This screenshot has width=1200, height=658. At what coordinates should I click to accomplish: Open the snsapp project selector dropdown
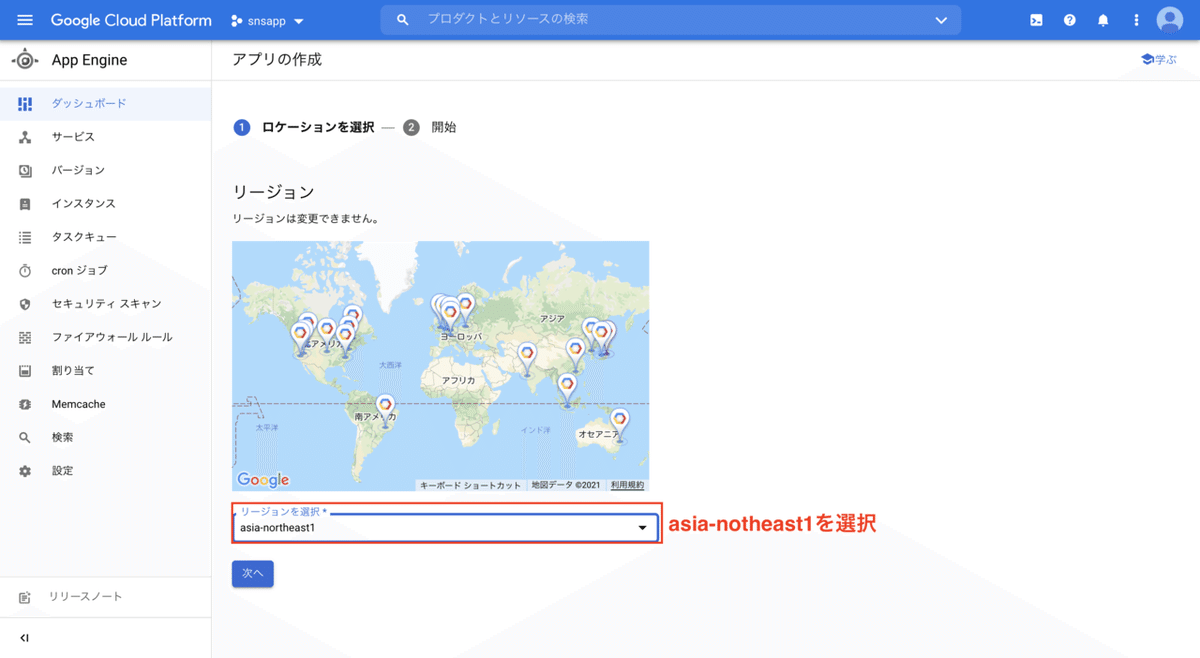(268, 20)
